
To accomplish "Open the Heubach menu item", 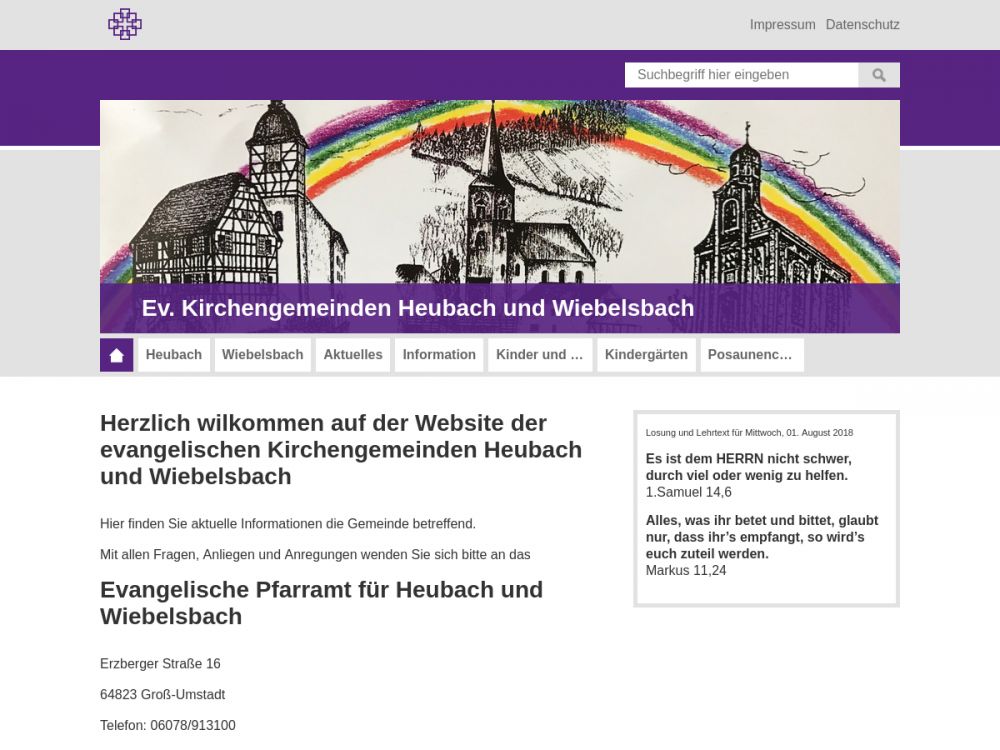I will [174, 355].
